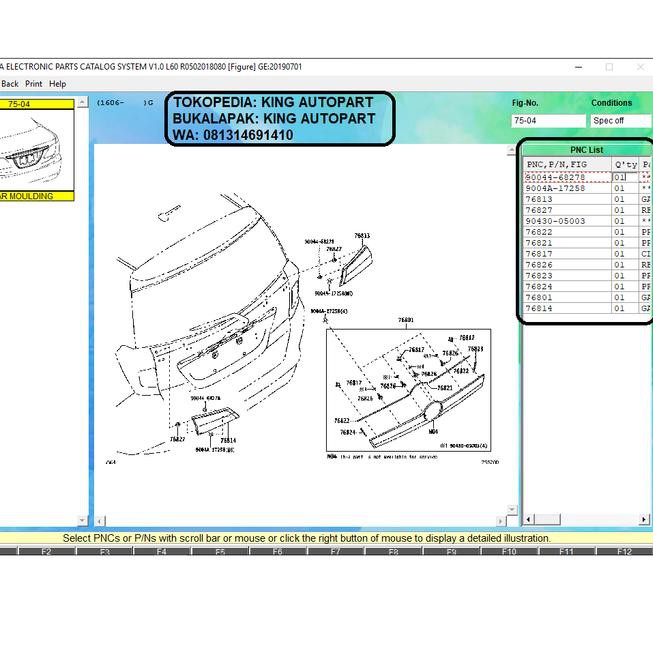Screen dimensions: 653x653
Task: Click the Q'ty cell of first row
Action: 624,177
